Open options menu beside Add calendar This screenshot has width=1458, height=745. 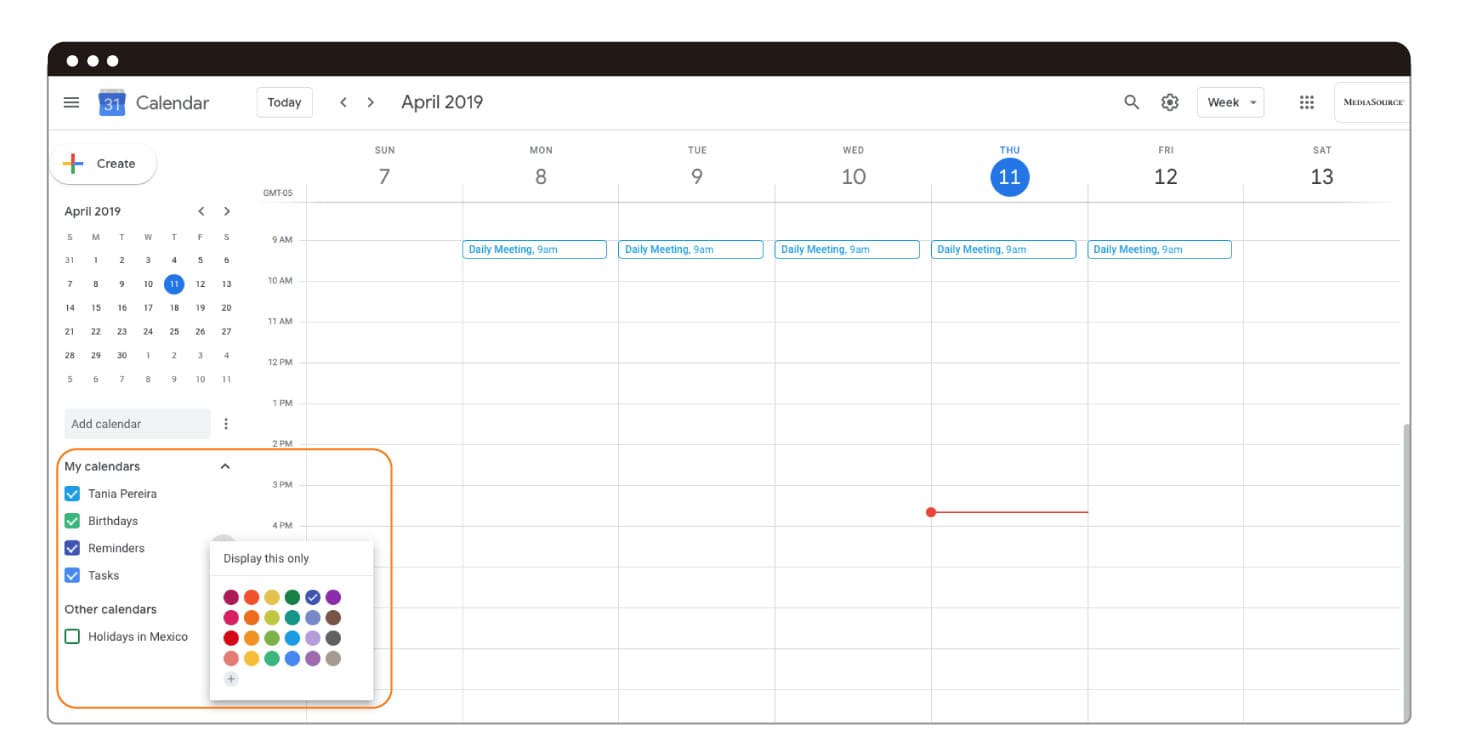(226, 424)
